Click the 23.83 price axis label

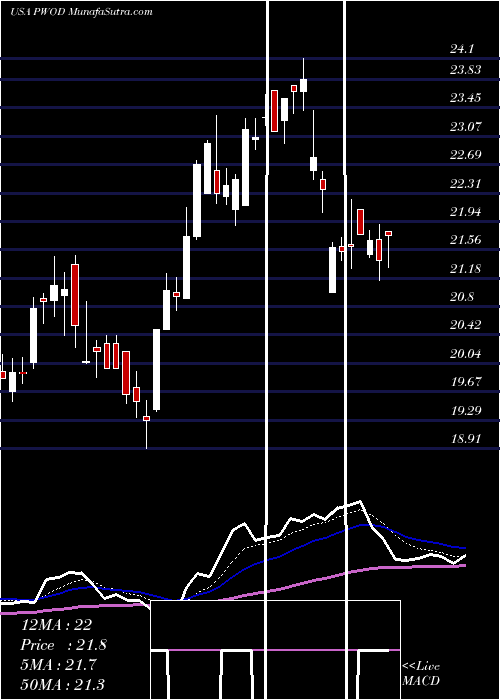click(x=466, y=69)
